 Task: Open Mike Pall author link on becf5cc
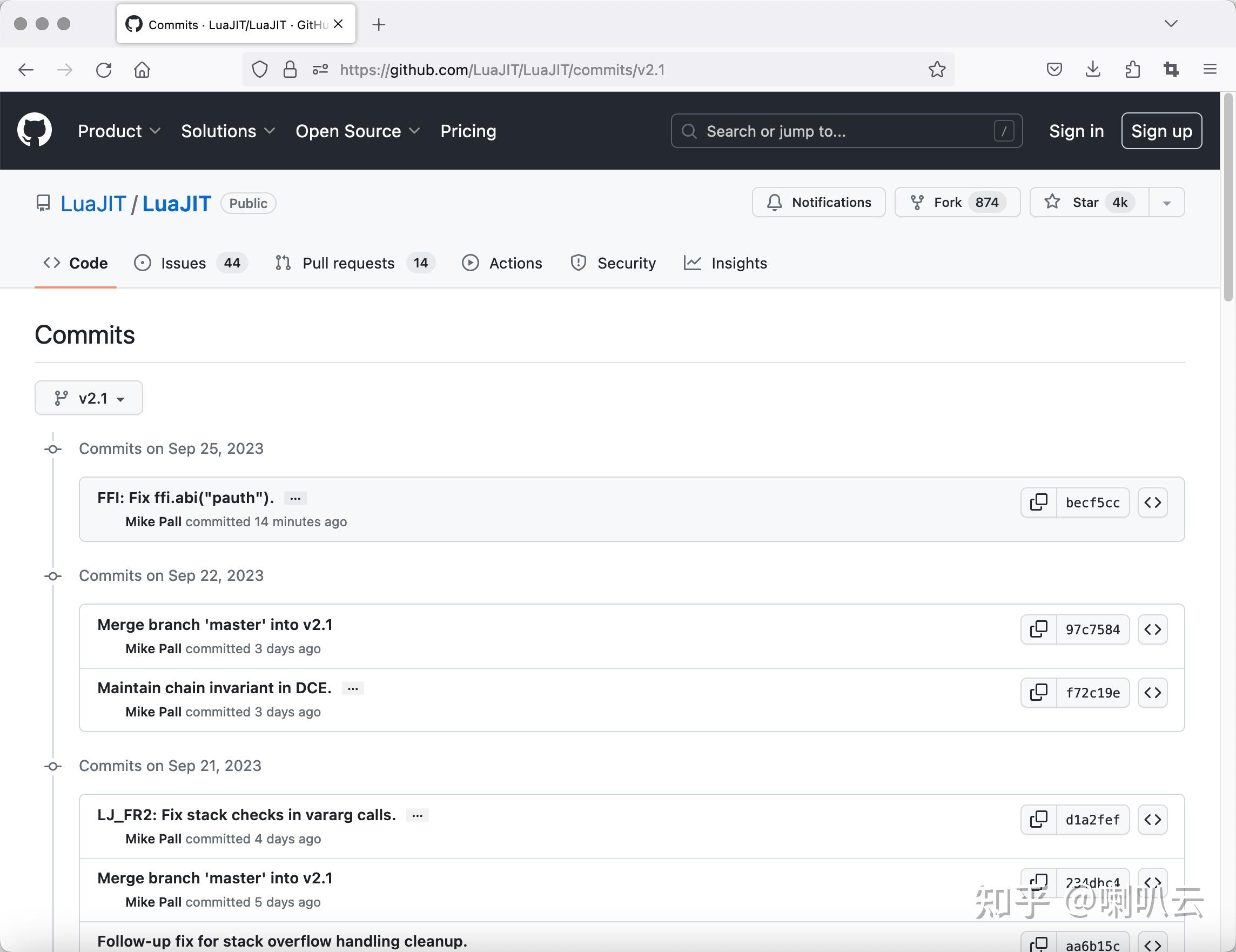153,522
